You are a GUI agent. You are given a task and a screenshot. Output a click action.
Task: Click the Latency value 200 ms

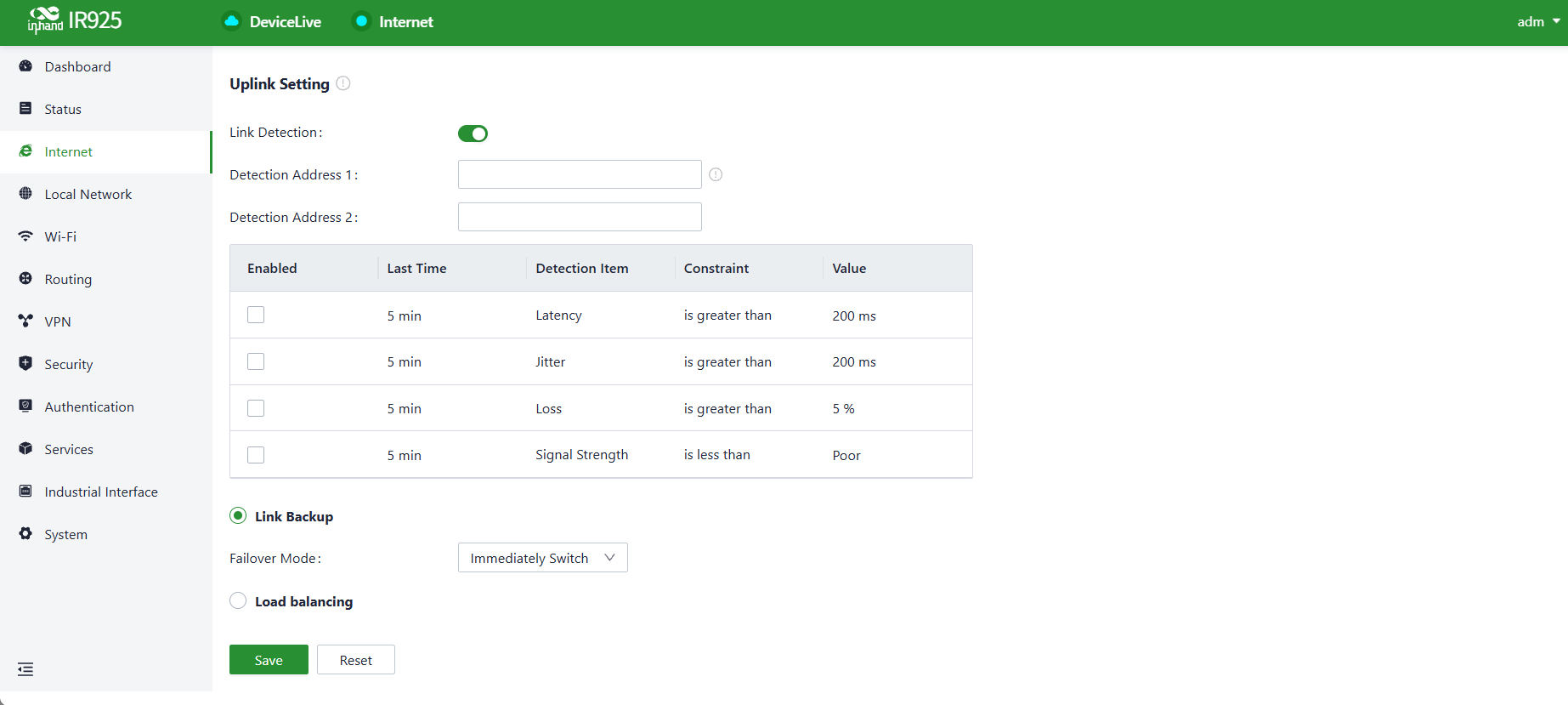(x=854, y=316)
